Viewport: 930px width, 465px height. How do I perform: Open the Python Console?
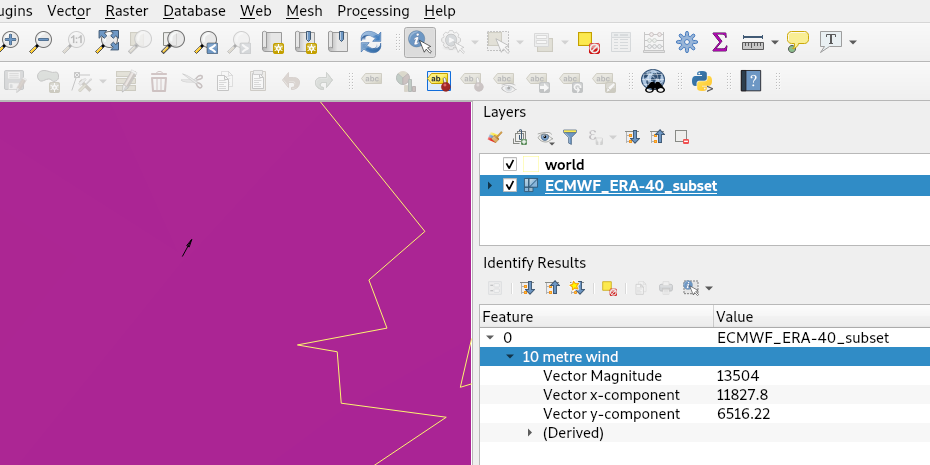click(702, 81)
